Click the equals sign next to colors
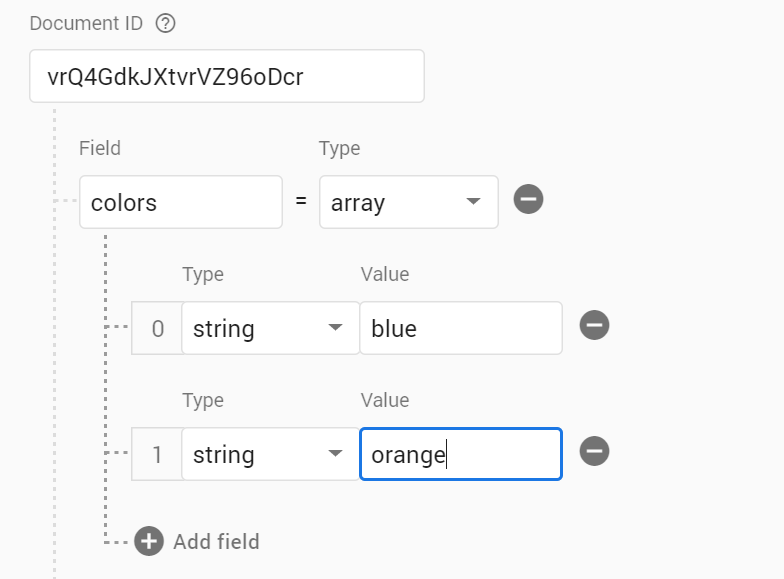 pos(301,201)
